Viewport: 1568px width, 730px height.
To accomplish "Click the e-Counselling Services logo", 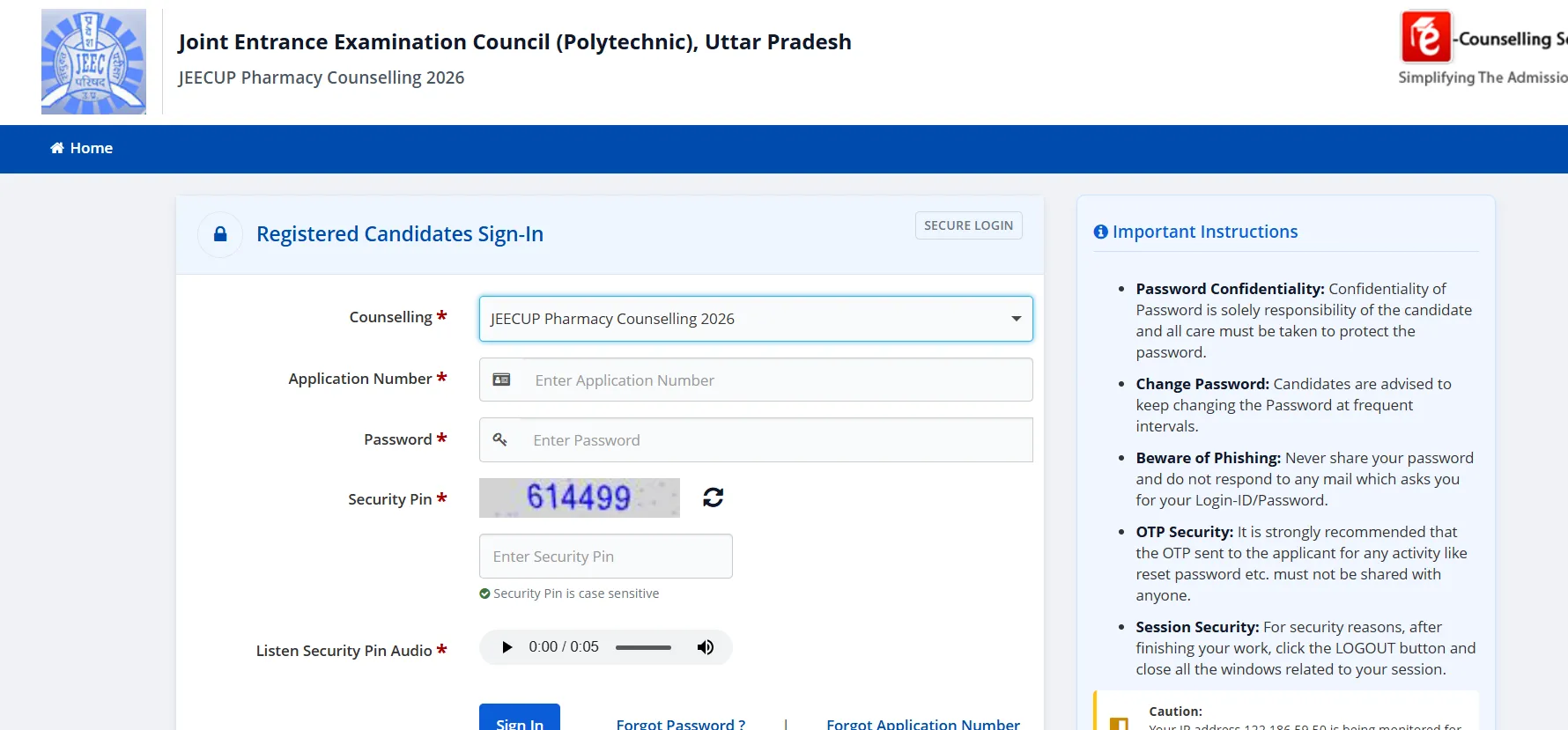I will tap(1483, 49).
